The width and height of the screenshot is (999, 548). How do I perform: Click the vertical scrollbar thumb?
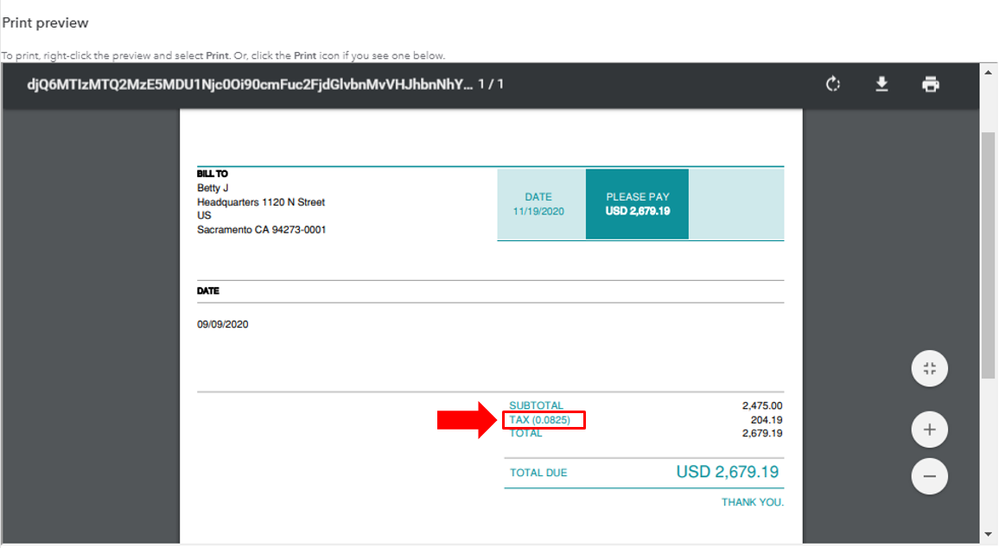coord(988,255)
